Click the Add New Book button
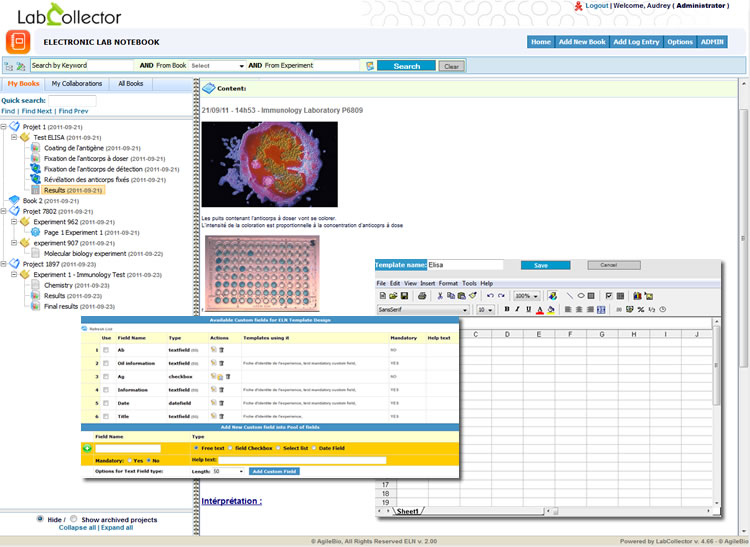The height and width of the screenshot is (547, 750). click(582, 42)
